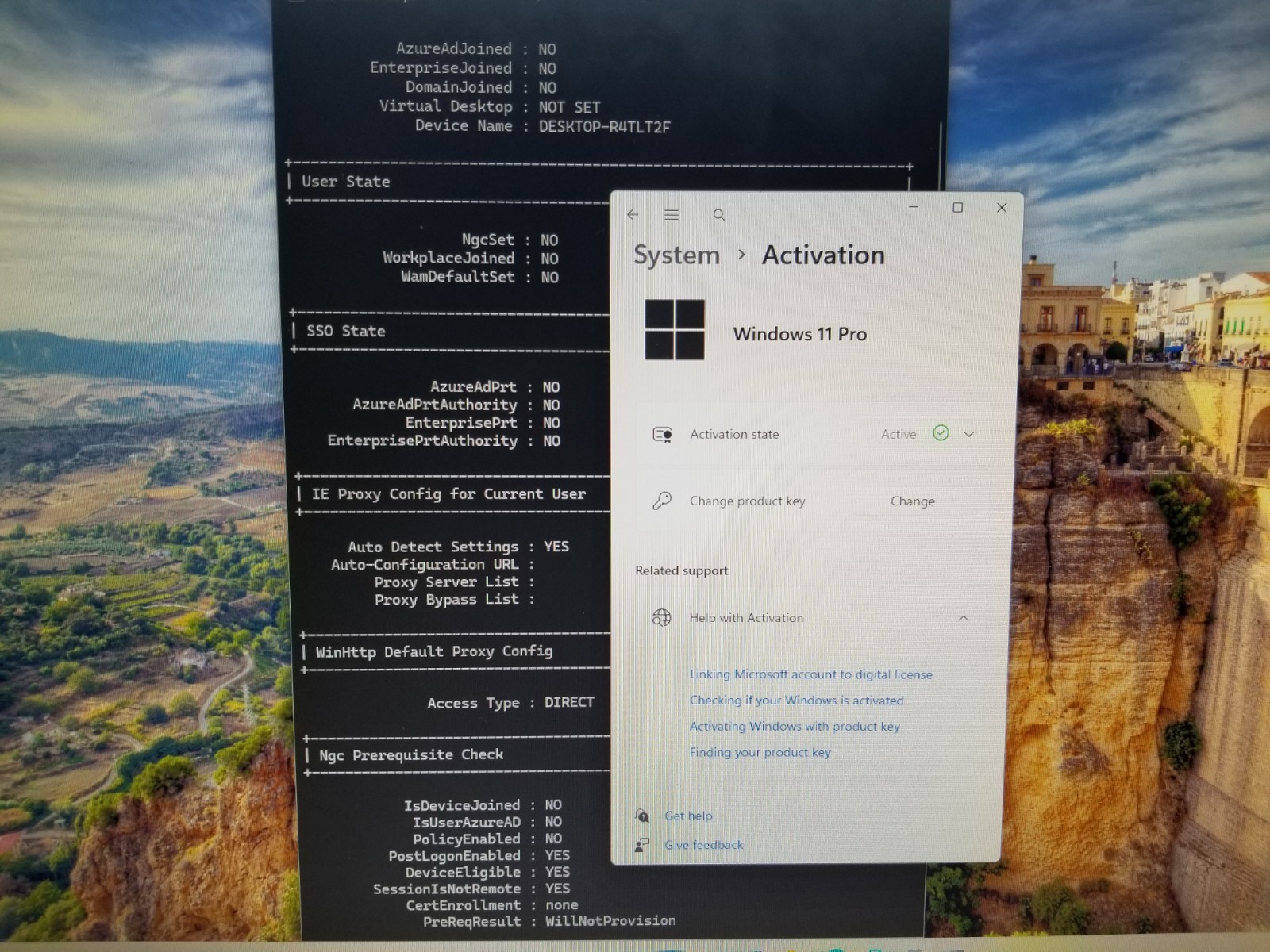This screenshot has height=952, width=1270.
Task: Open the Settings hamburger navigation menu
Action: coord(672,215)
